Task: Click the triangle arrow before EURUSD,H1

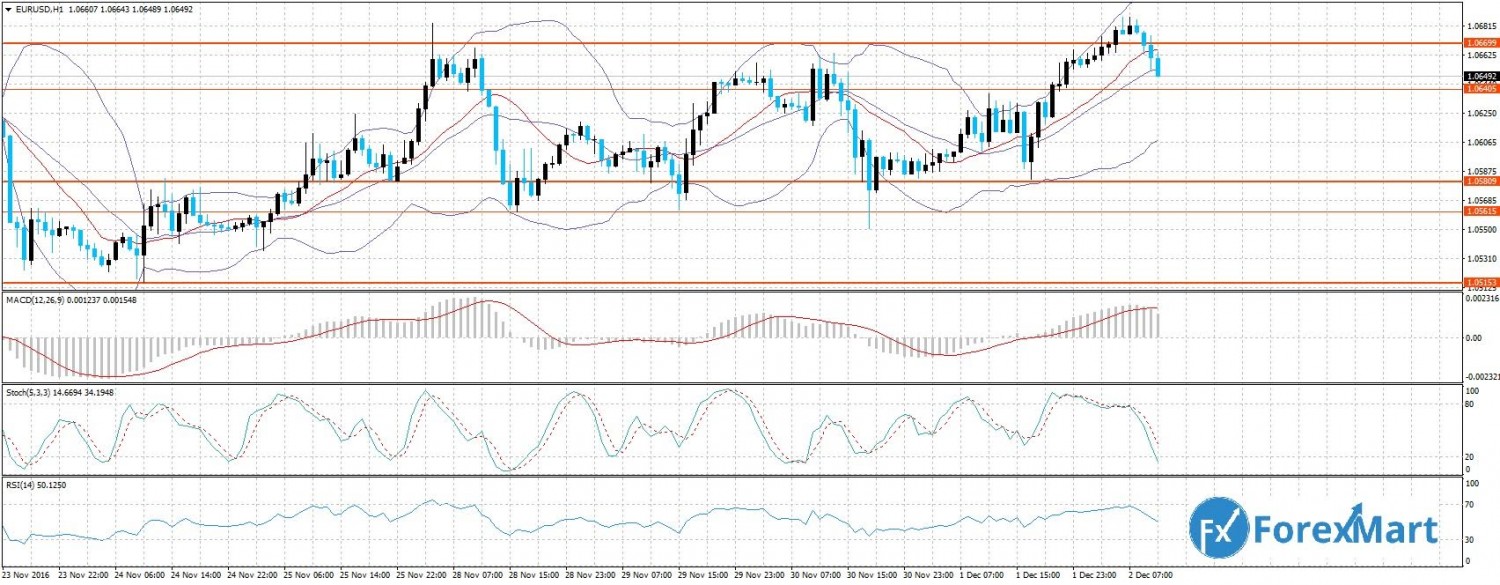Action: coord(8,8)
